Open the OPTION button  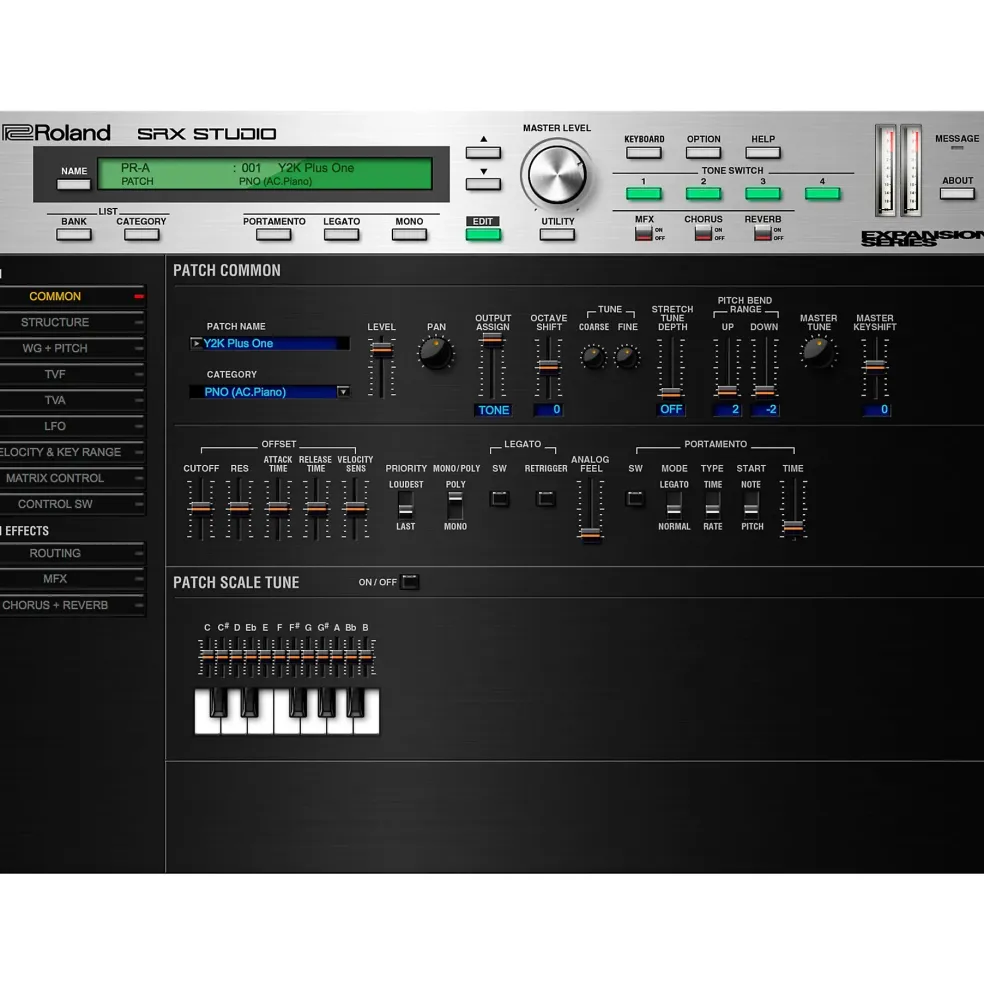coord(703,153)
